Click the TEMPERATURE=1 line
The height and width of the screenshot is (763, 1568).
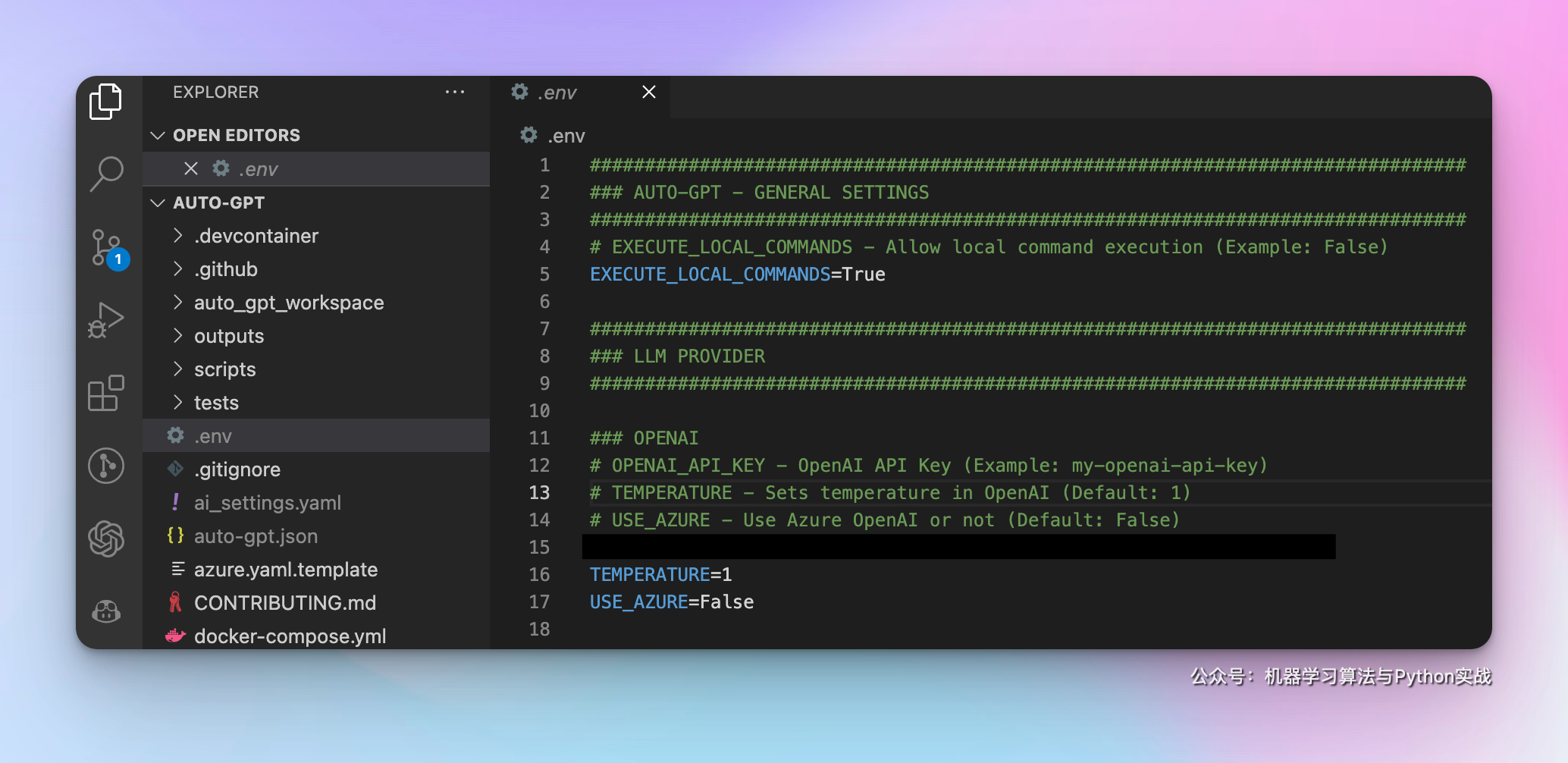tap(661, 574)
